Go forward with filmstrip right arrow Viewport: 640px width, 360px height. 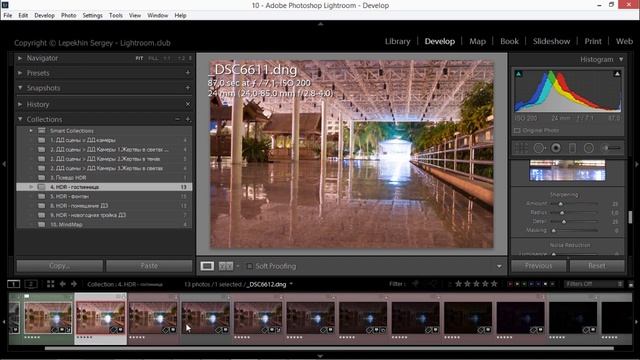(x=74, y=284)
